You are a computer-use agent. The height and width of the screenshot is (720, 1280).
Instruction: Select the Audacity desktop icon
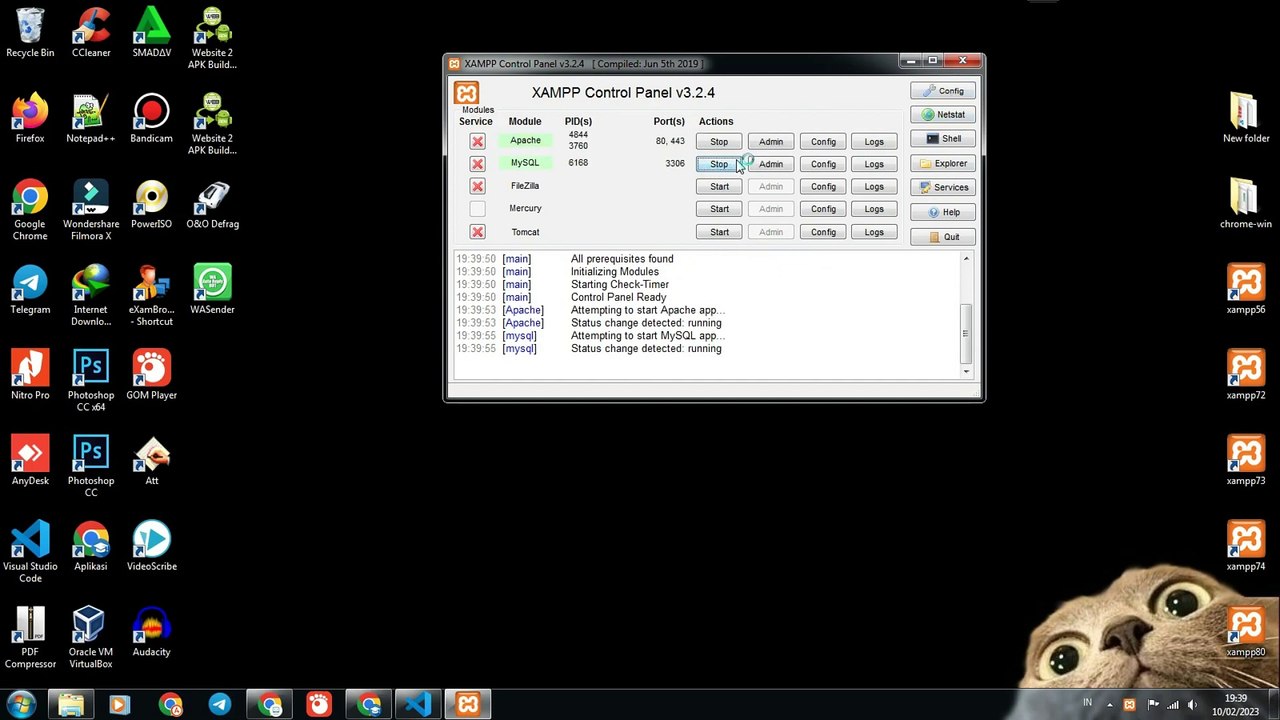152,633
